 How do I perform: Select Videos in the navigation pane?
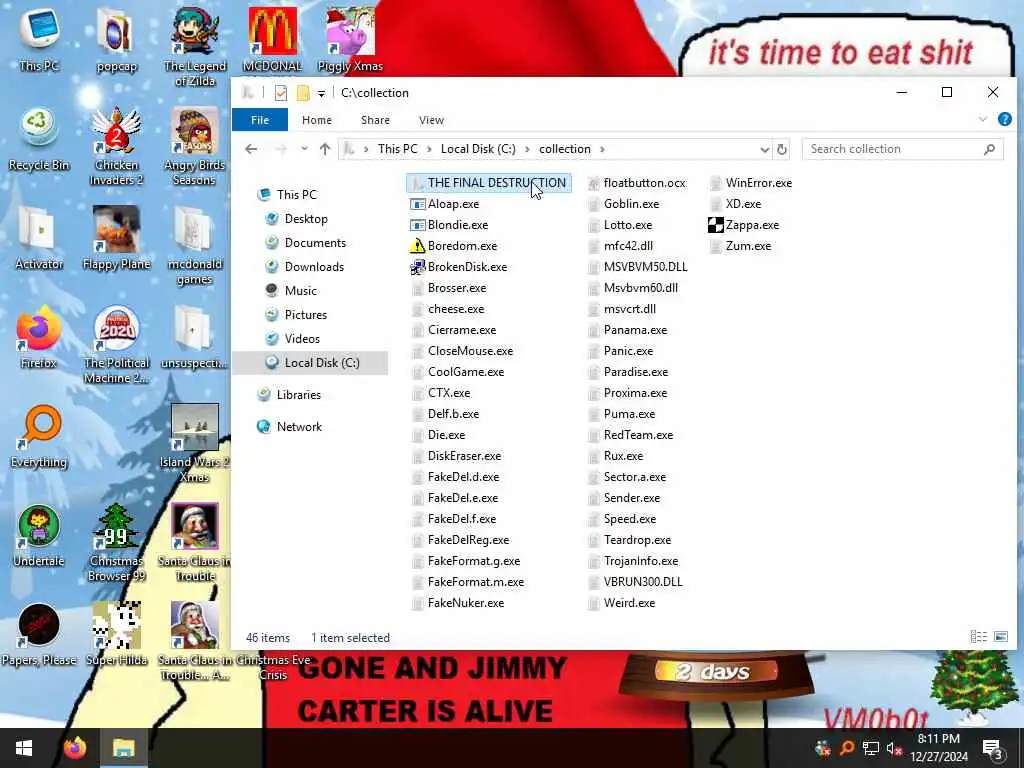pos(302,339)
